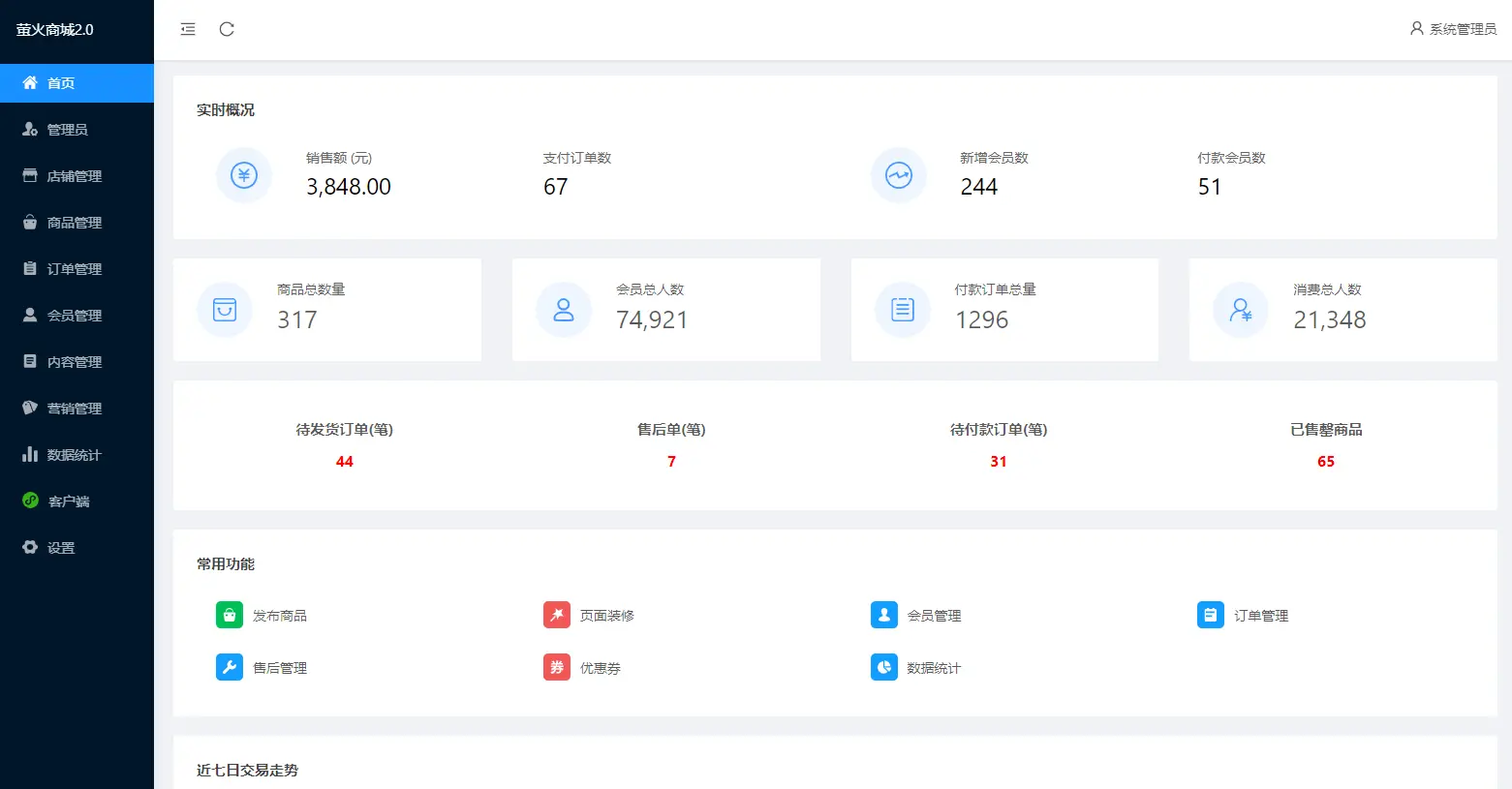Open the 数据统计 statistics icon in 常用功能
The width and height of the screenshot is (1512, 789).
pyautogui.click(x=883, y=667)
